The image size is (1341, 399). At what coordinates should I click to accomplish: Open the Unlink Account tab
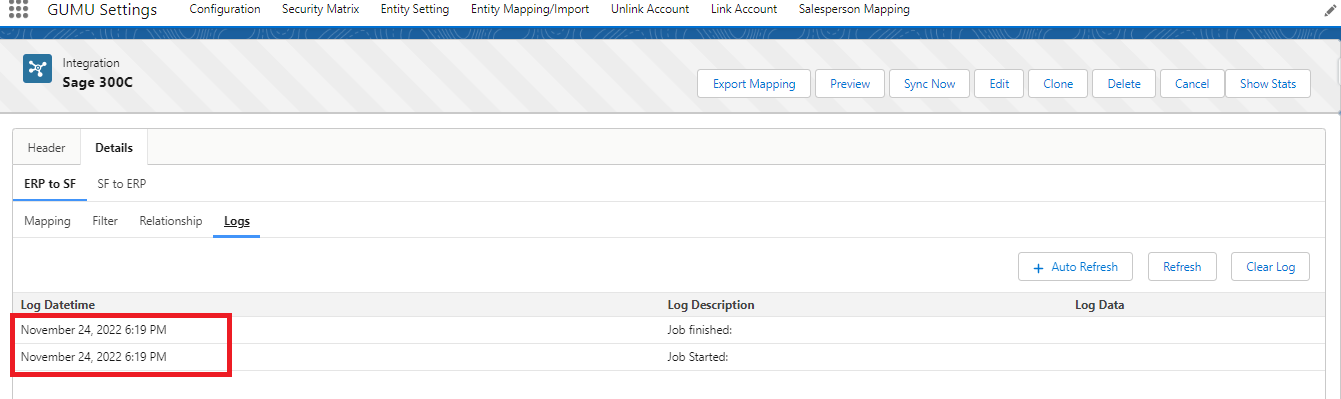[650, 9]
